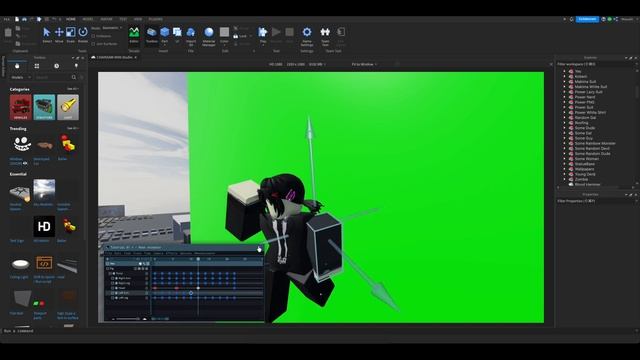Select the Vehicles category thumbnail

[x=20, y=107]
